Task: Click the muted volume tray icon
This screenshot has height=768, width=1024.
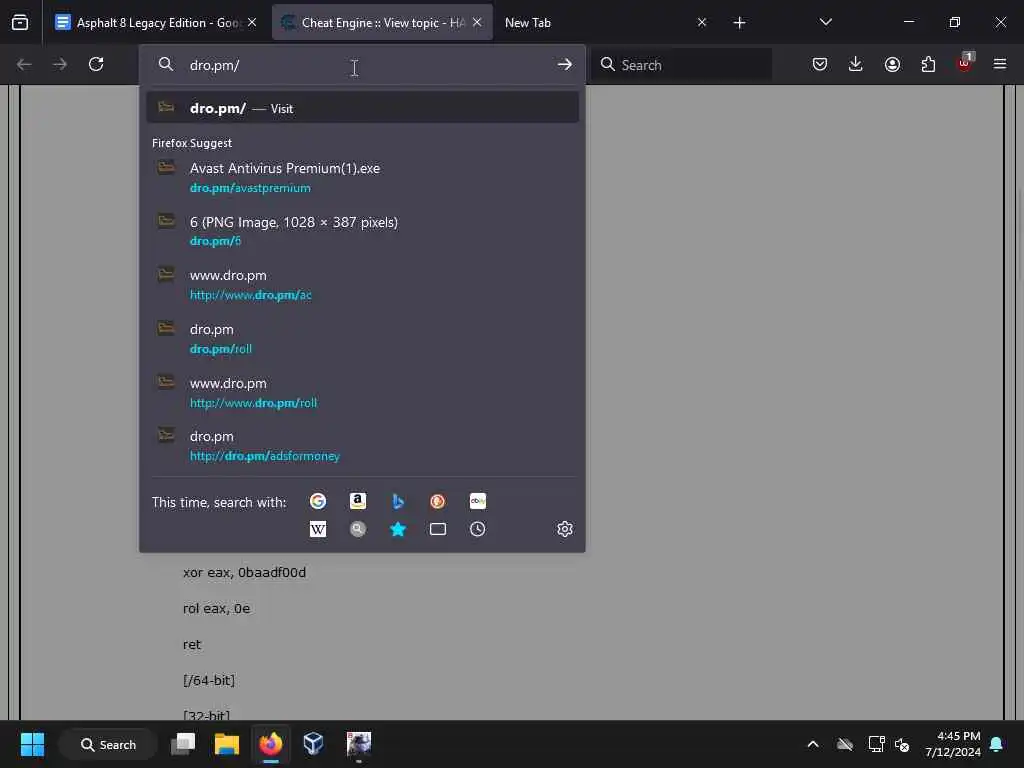Action: coord(902,744)
